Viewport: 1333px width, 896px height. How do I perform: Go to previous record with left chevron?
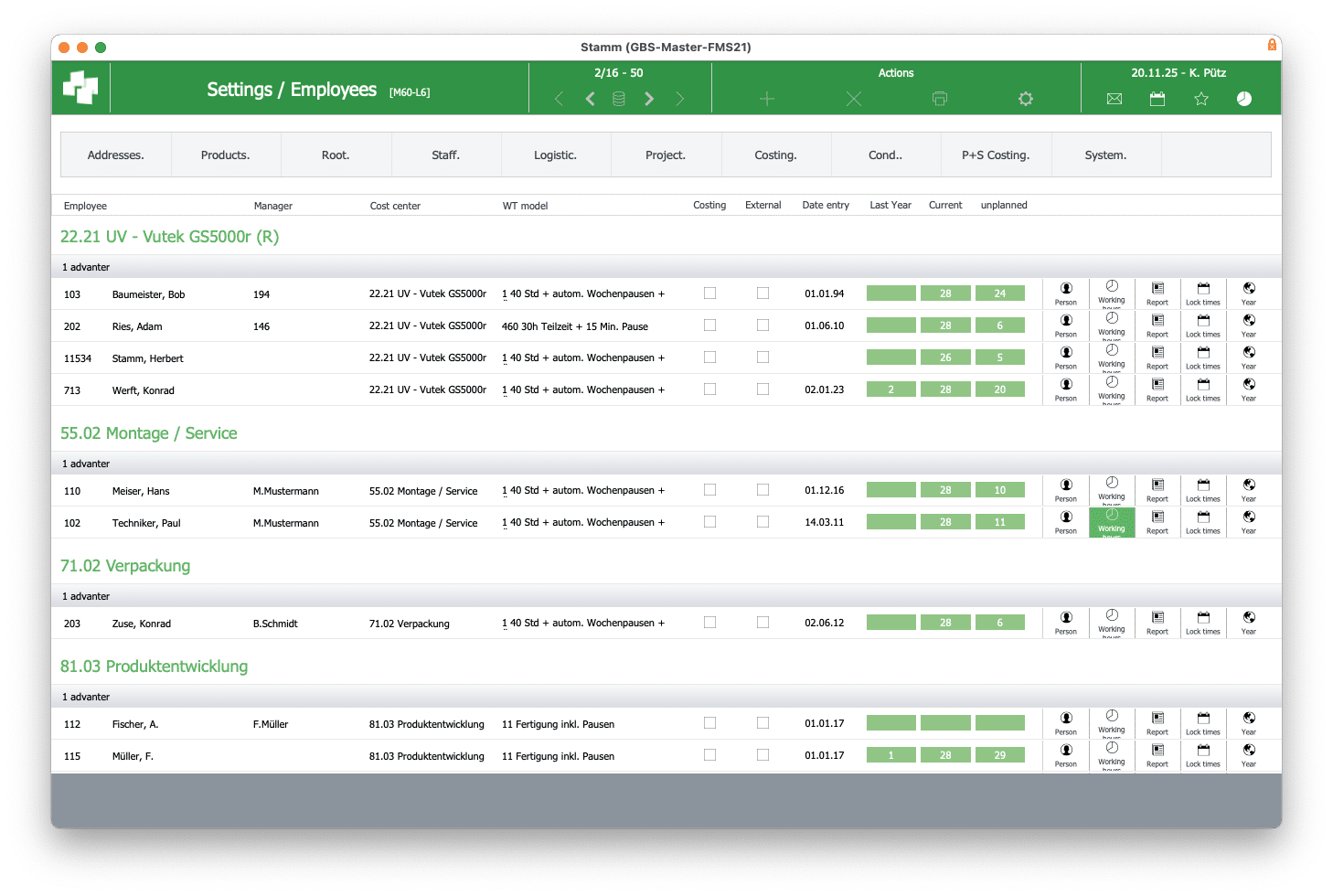pyautogui.click(x=591, y=99)
